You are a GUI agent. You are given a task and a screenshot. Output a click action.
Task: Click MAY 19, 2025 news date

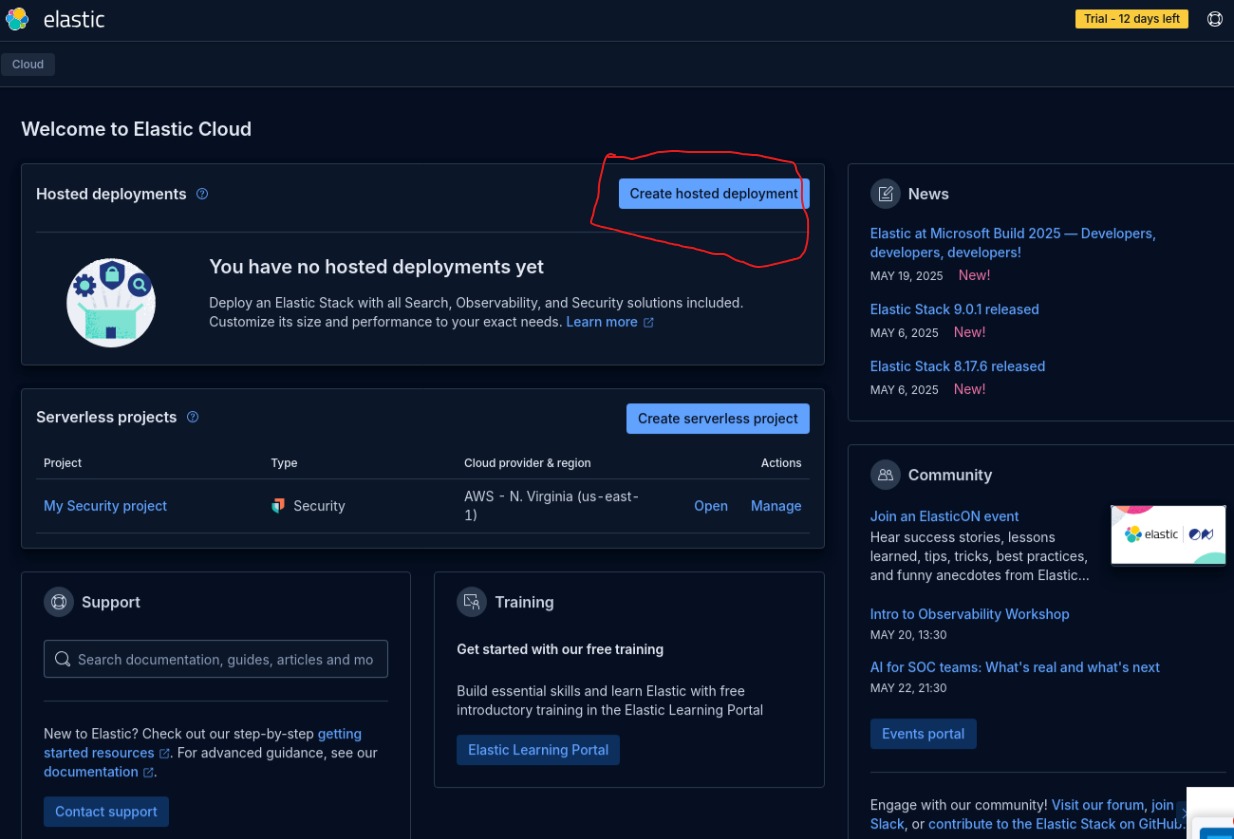[906, 276]
